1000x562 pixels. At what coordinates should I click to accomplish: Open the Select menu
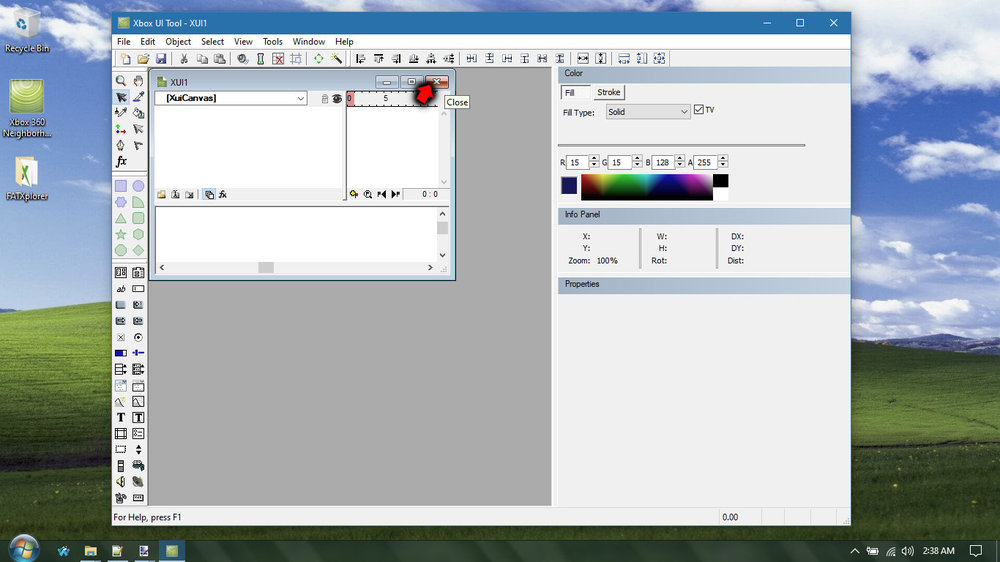pyautogui.click(x=212, y=41)
